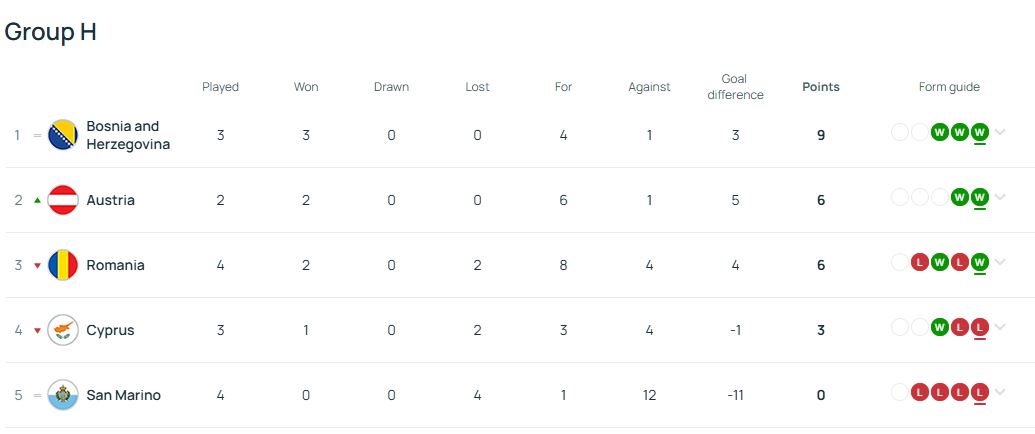Click the San Marino flag icon
Screen dimensions: 1035x434
(63, 395)
